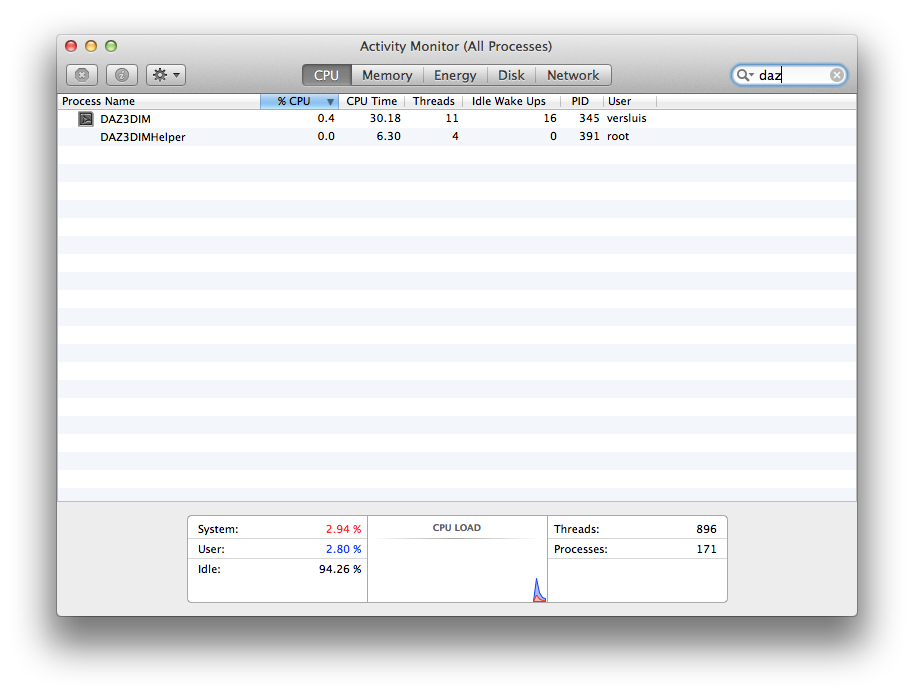
Task: Click the 0.4 percent CPU value
Action: pos(326,118)
